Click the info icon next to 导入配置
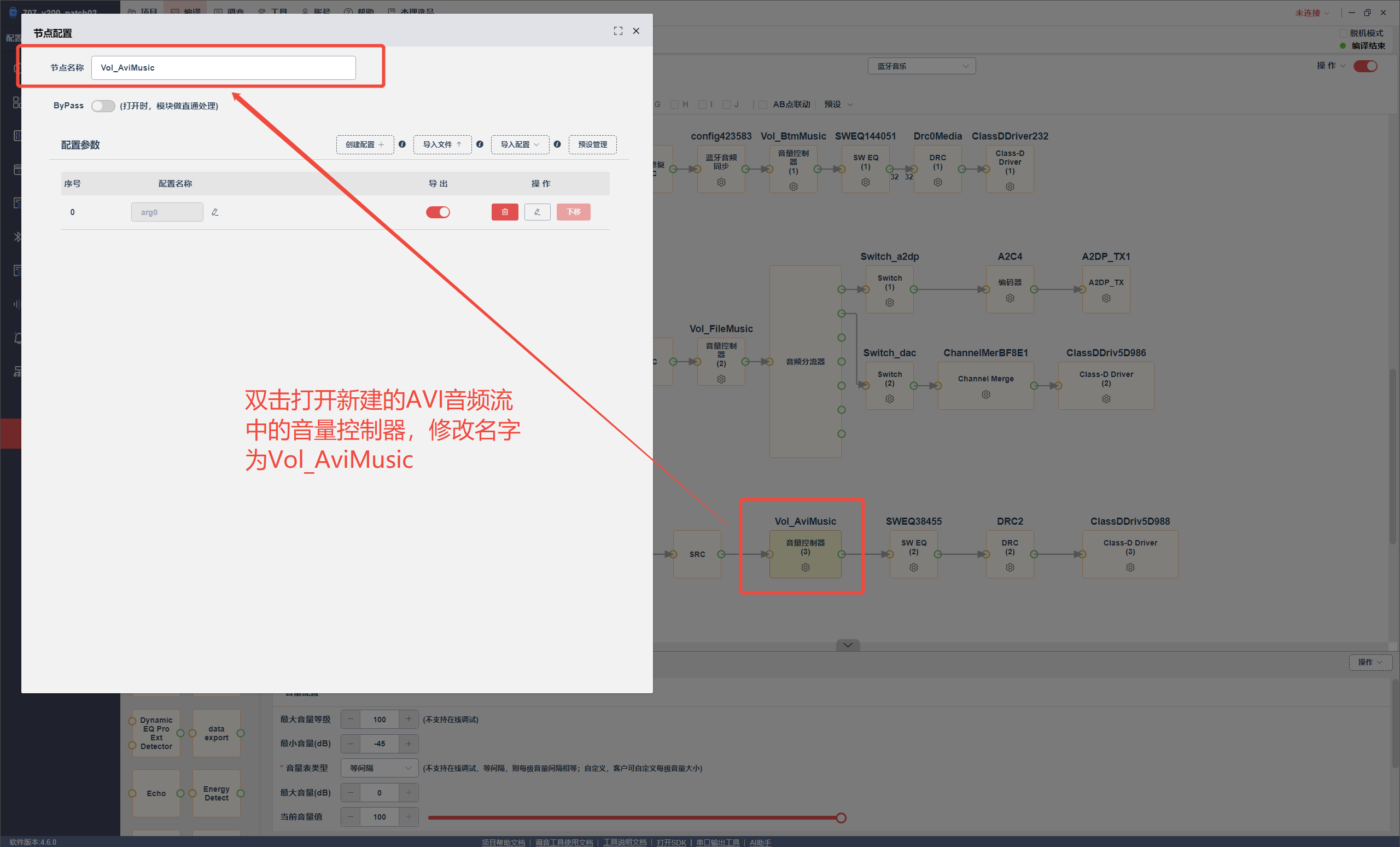This screenshot has height=847, width=1400. pos(557,144)
